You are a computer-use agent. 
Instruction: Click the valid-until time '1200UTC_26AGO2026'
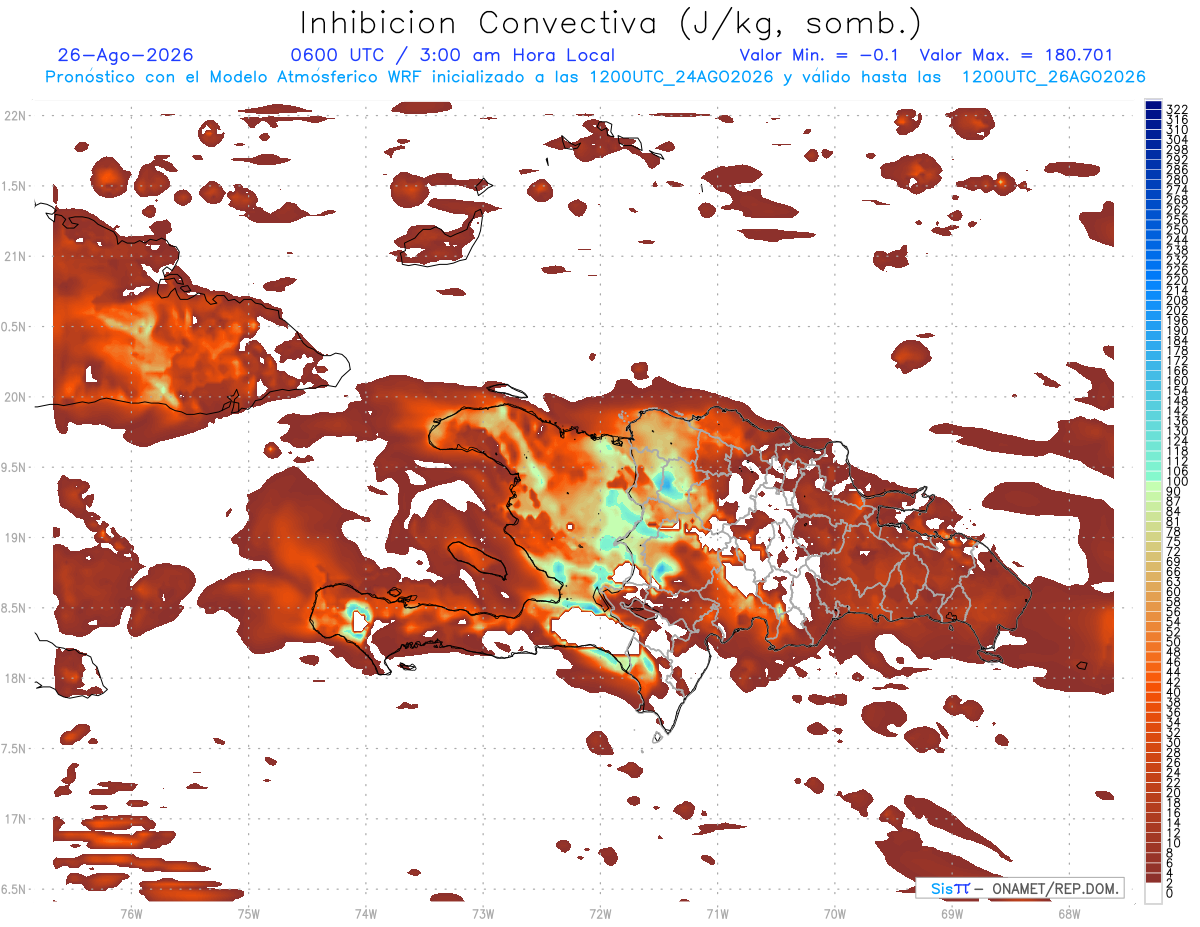[x=1053, y=77]
